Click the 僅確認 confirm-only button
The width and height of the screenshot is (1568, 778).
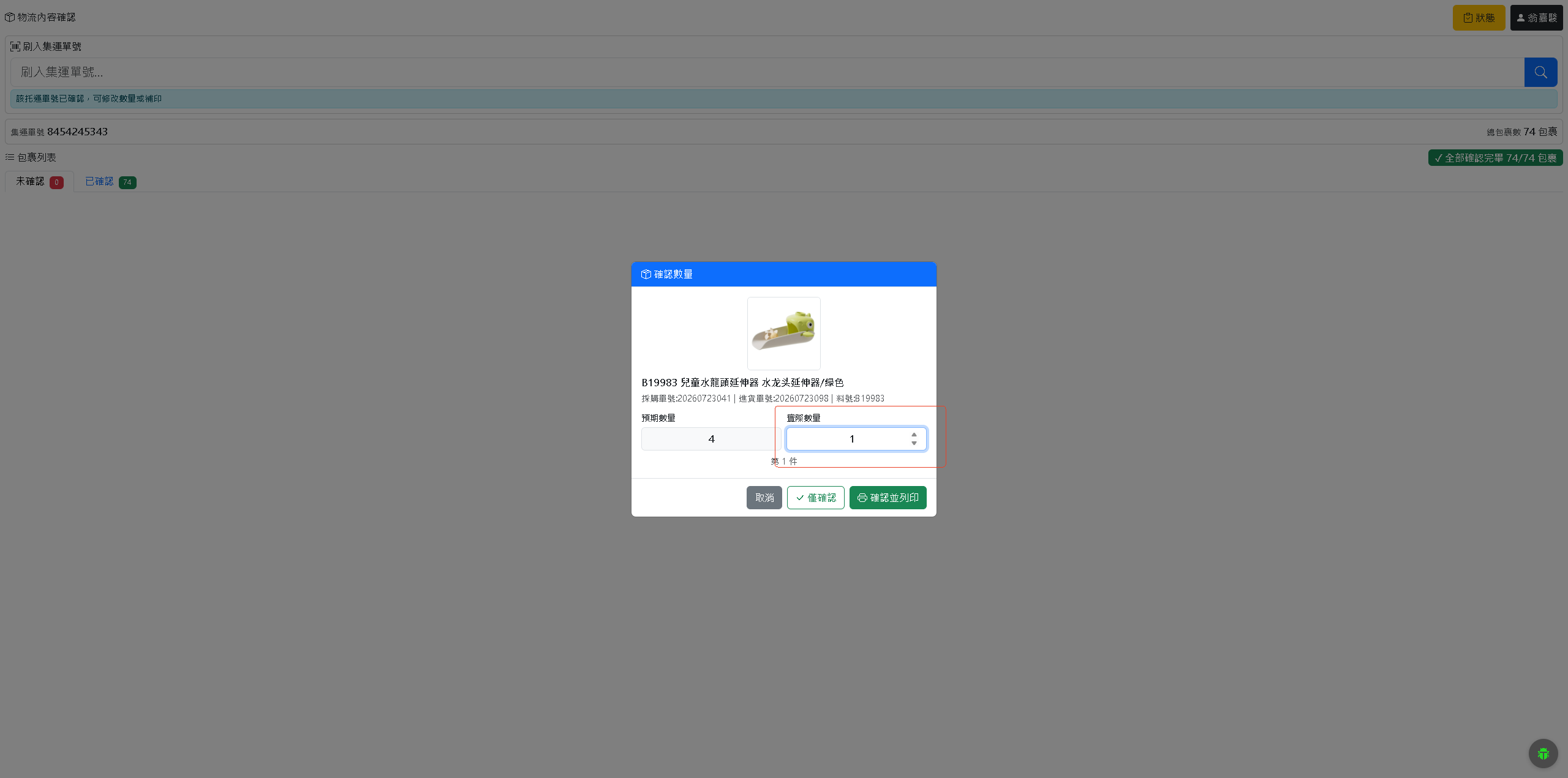pos(815,498)
